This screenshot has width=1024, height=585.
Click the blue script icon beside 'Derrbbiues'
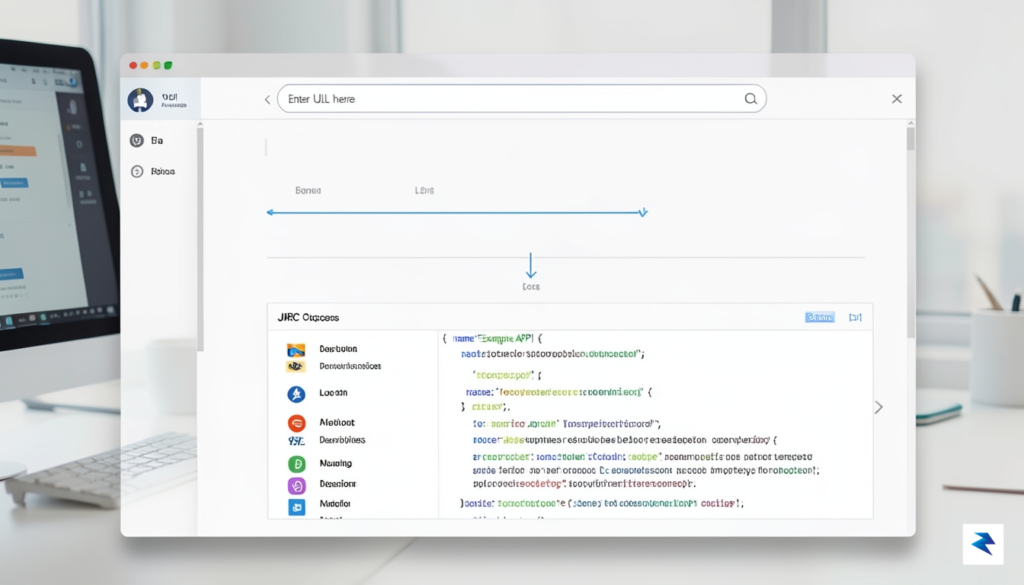296,441
